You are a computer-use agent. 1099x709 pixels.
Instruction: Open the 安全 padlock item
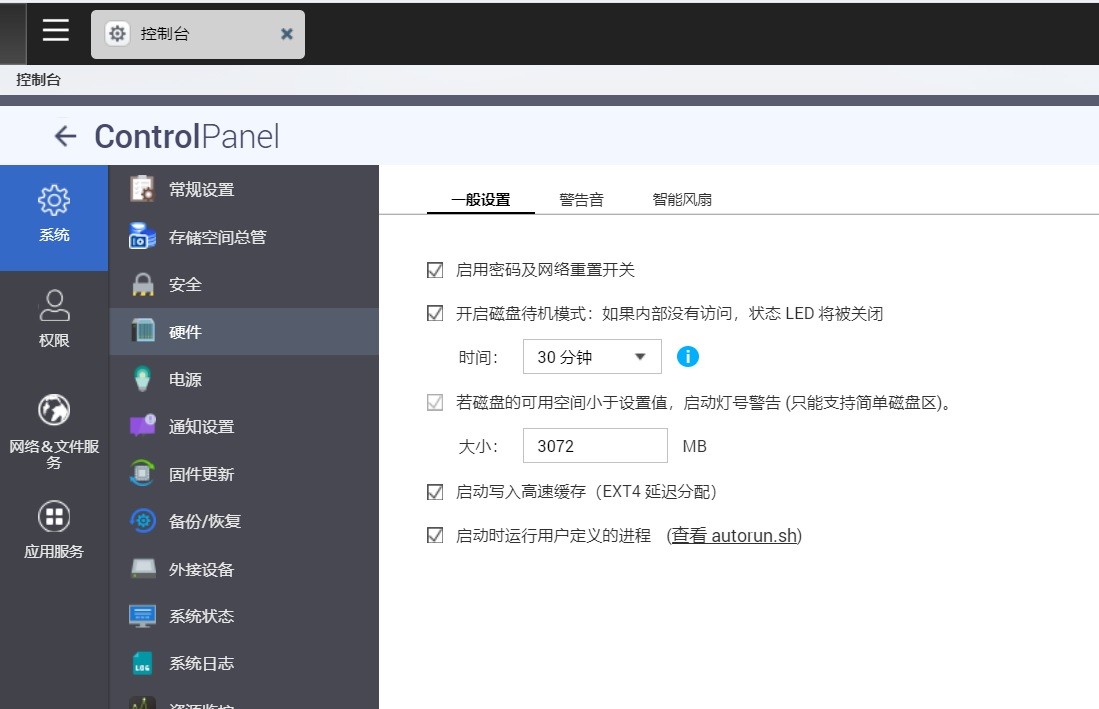[x=184, y=284]
